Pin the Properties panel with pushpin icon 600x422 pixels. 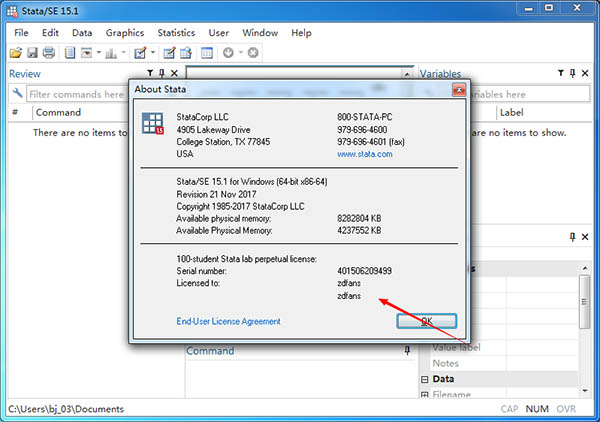pos(572,237)
